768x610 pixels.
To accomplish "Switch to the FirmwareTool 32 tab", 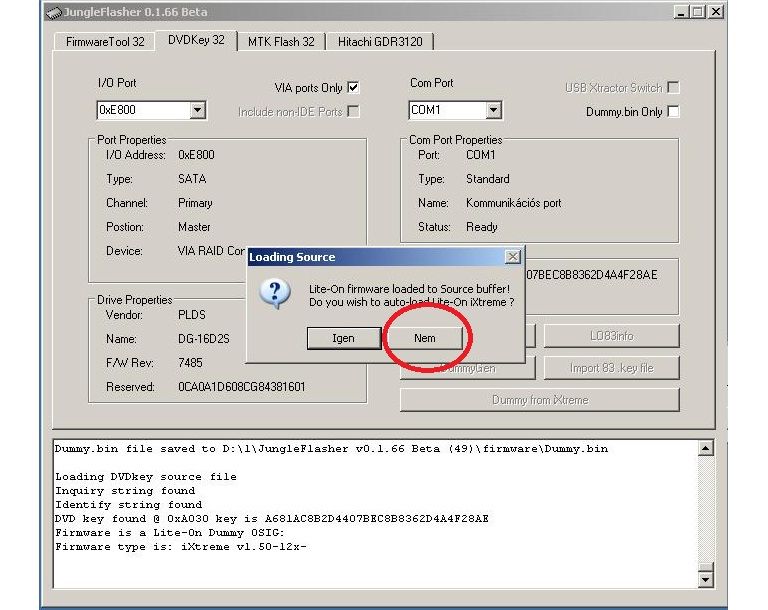I will coord(105,41).
